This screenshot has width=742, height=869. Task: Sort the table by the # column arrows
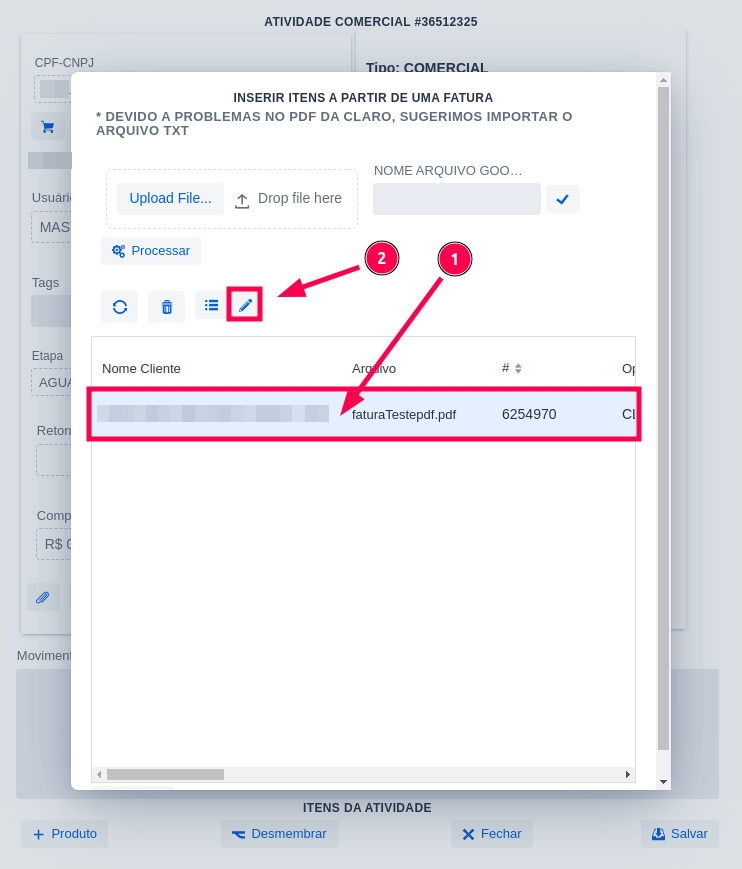point(518,368)
